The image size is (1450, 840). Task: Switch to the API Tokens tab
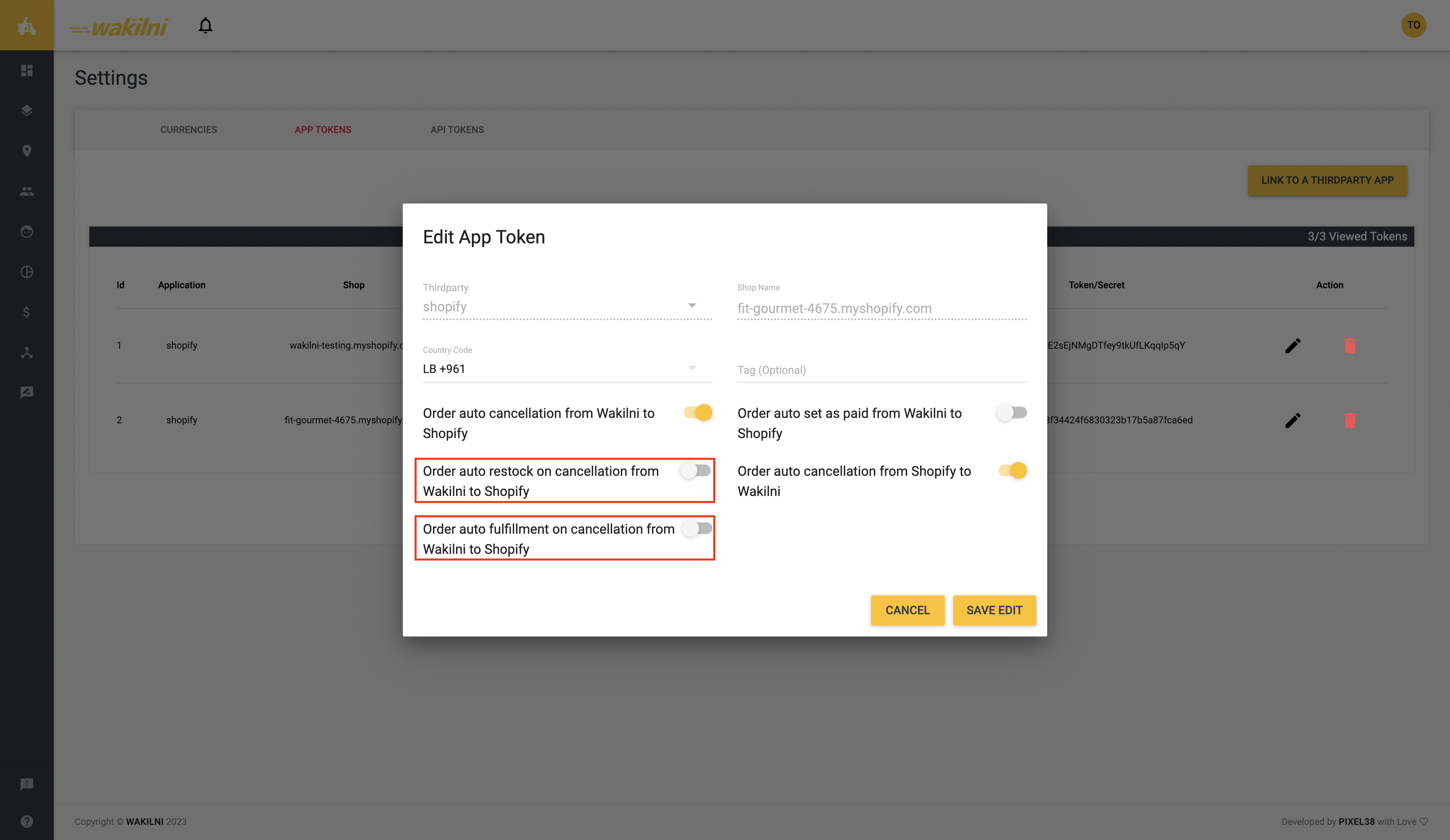(457, 130)
